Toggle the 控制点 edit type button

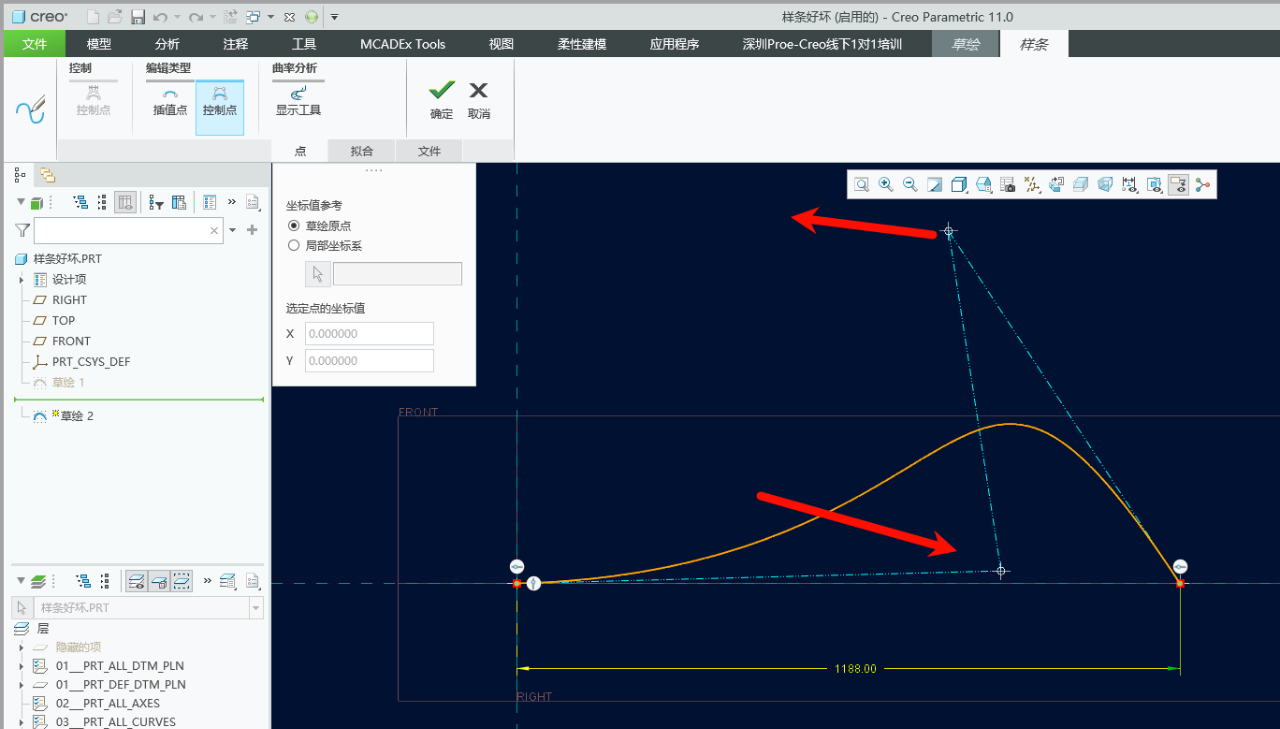pos(220,100)
